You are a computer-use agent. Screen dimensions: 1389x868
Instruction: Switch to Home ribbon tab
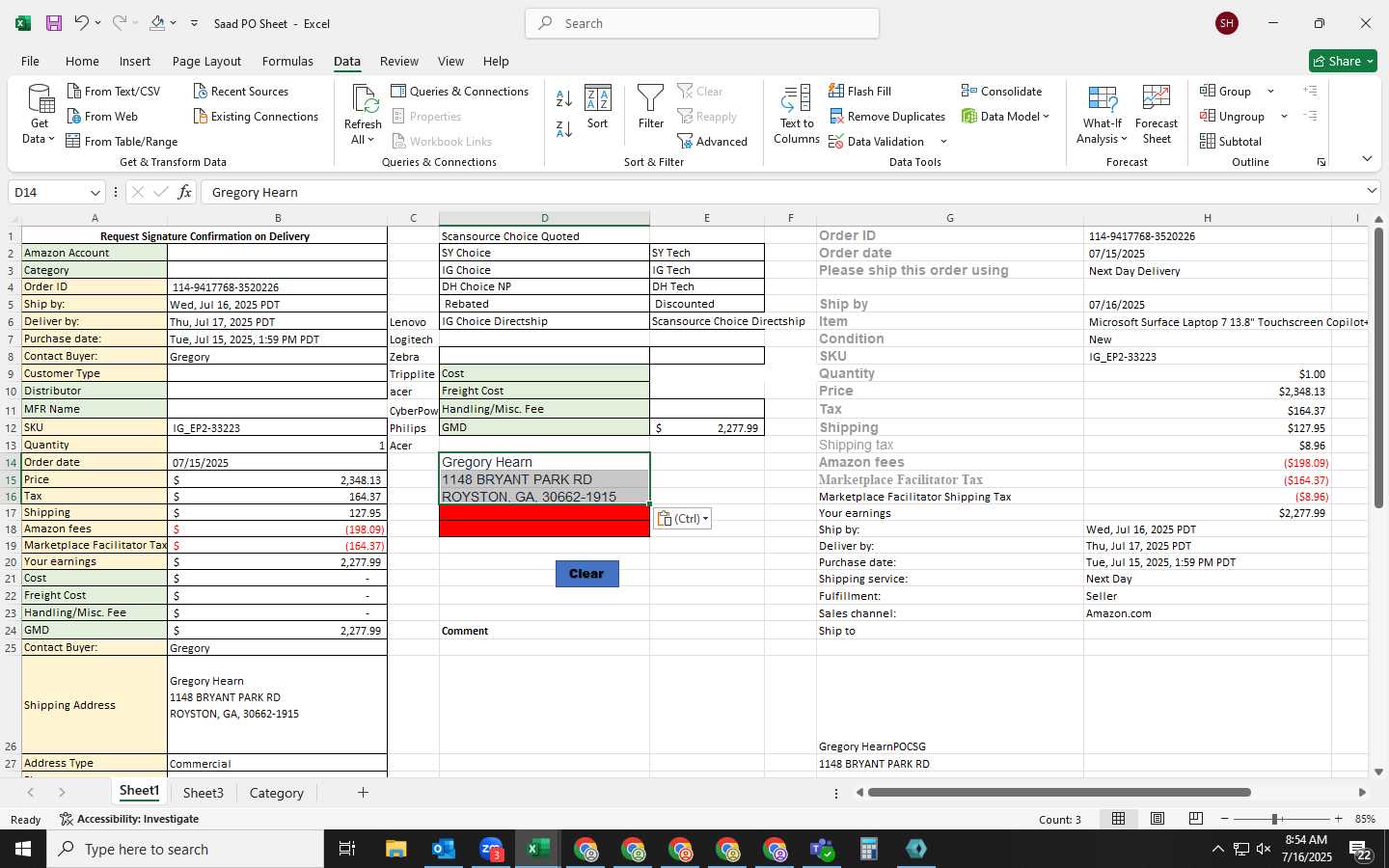tap(82, 61)
